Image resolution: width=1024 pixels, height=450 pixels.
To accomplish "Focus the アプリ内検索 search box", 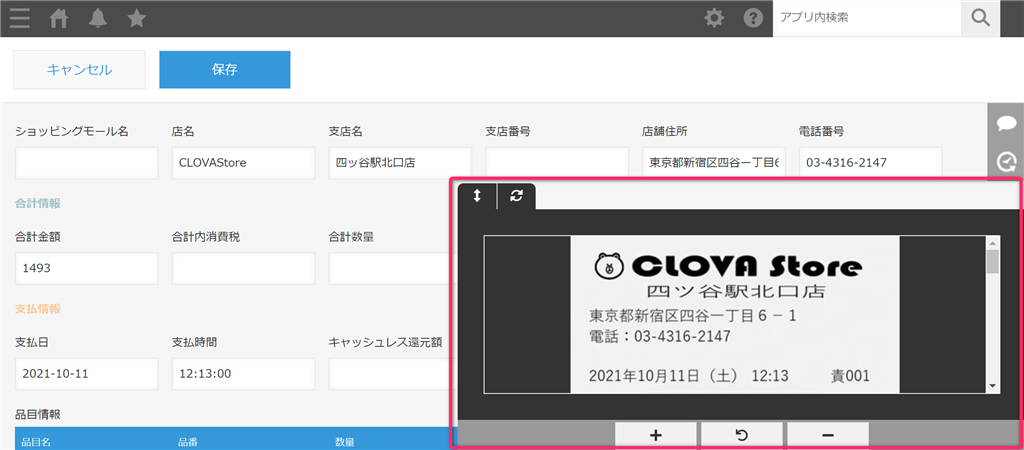I will [x=867, y=18].
